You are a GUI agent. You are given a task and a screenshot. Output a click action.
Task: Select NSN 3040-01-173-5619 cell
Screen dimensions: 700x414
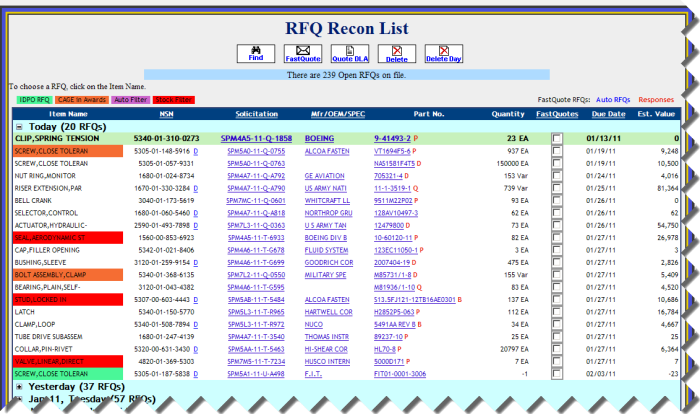[166, 201]
